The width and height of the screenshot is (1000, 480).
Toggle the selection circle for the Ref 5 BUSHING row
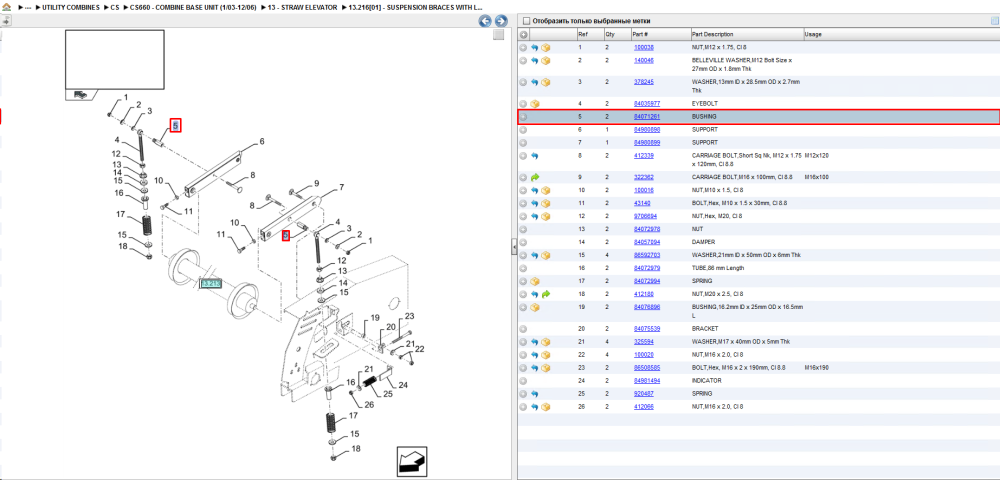pos(523,117)
